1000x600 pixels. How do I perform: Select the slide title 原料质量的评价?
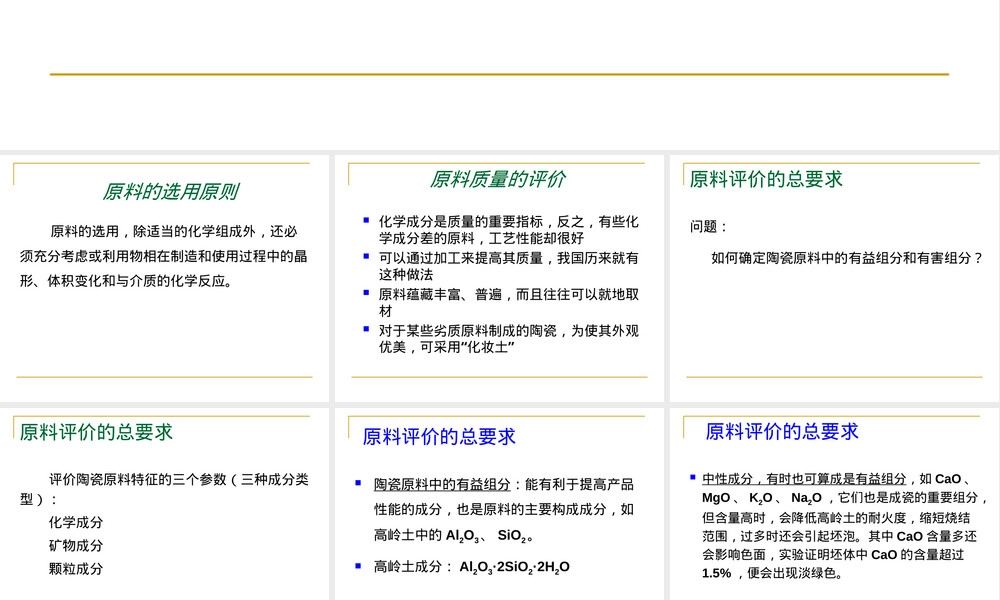tap(497, 179)
